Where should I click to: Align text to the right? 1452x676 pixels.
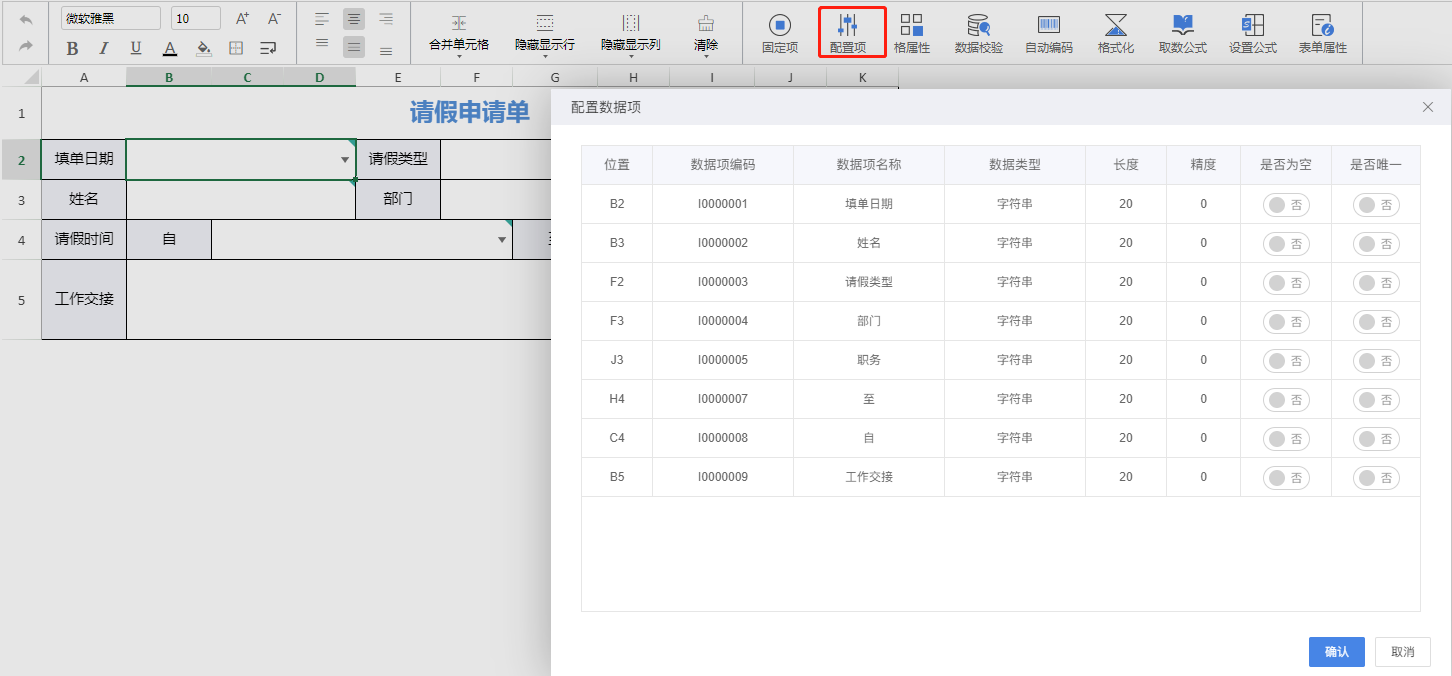click(x=386, y=19)
